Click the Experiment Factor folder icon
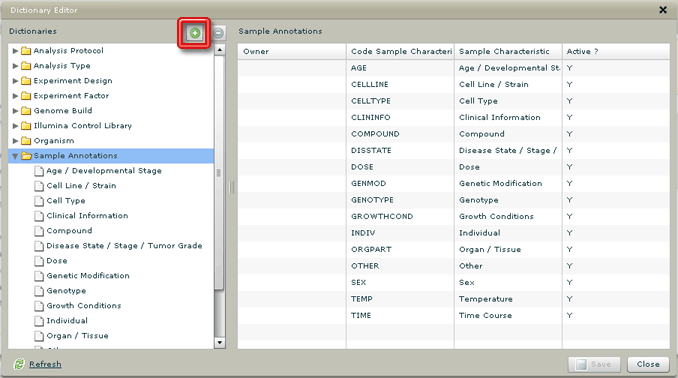This screenshot has height=378, width=678. (26, 96)
